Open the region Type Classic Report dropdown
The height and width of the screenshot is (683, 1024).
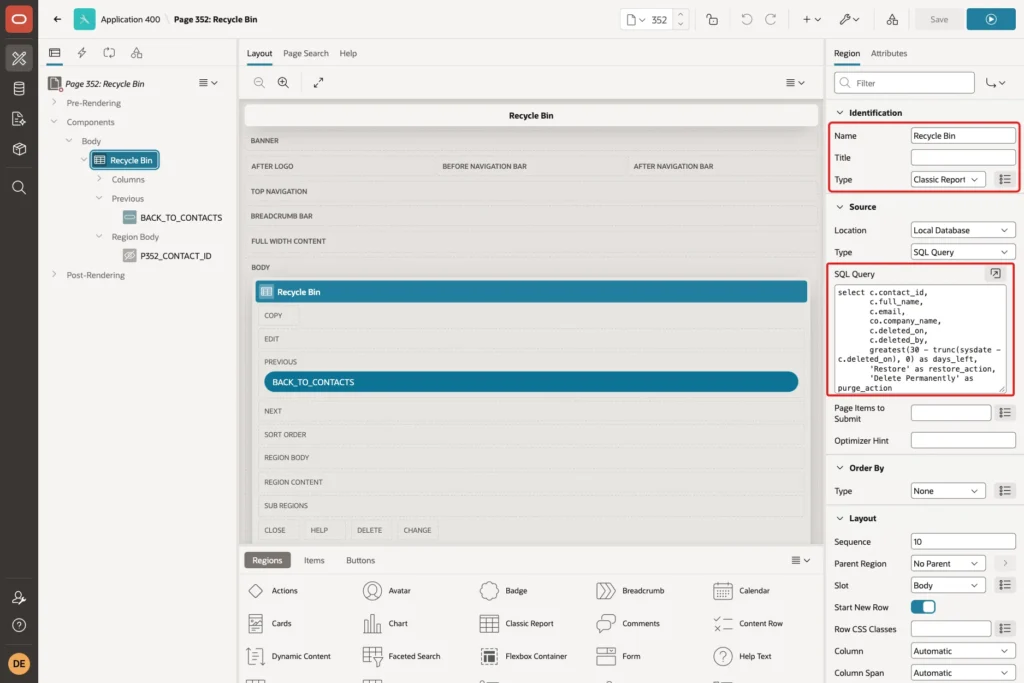coord(948,179)
